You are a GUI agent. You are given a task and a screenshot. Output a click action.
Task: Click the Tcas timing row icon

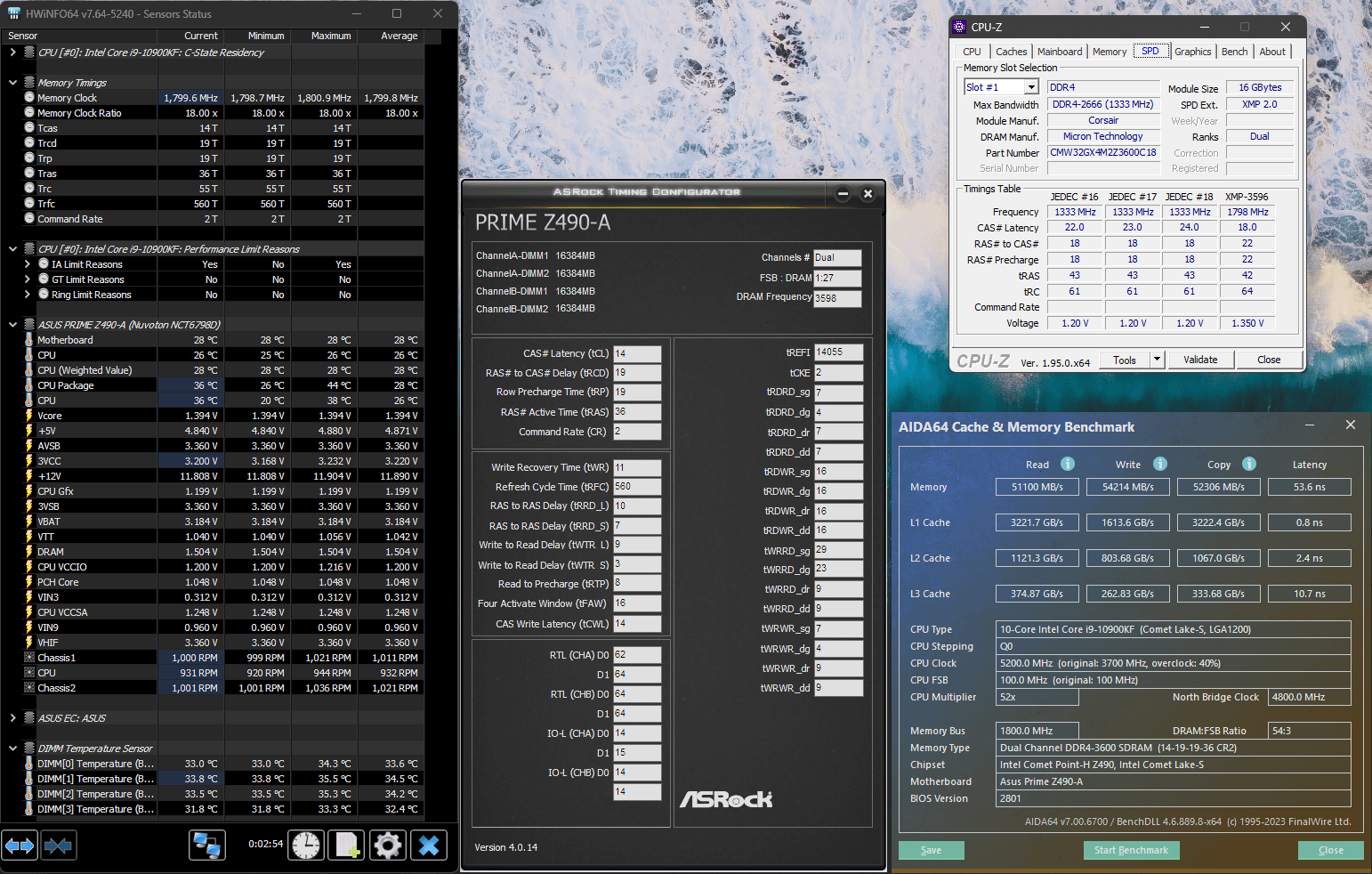29,128
